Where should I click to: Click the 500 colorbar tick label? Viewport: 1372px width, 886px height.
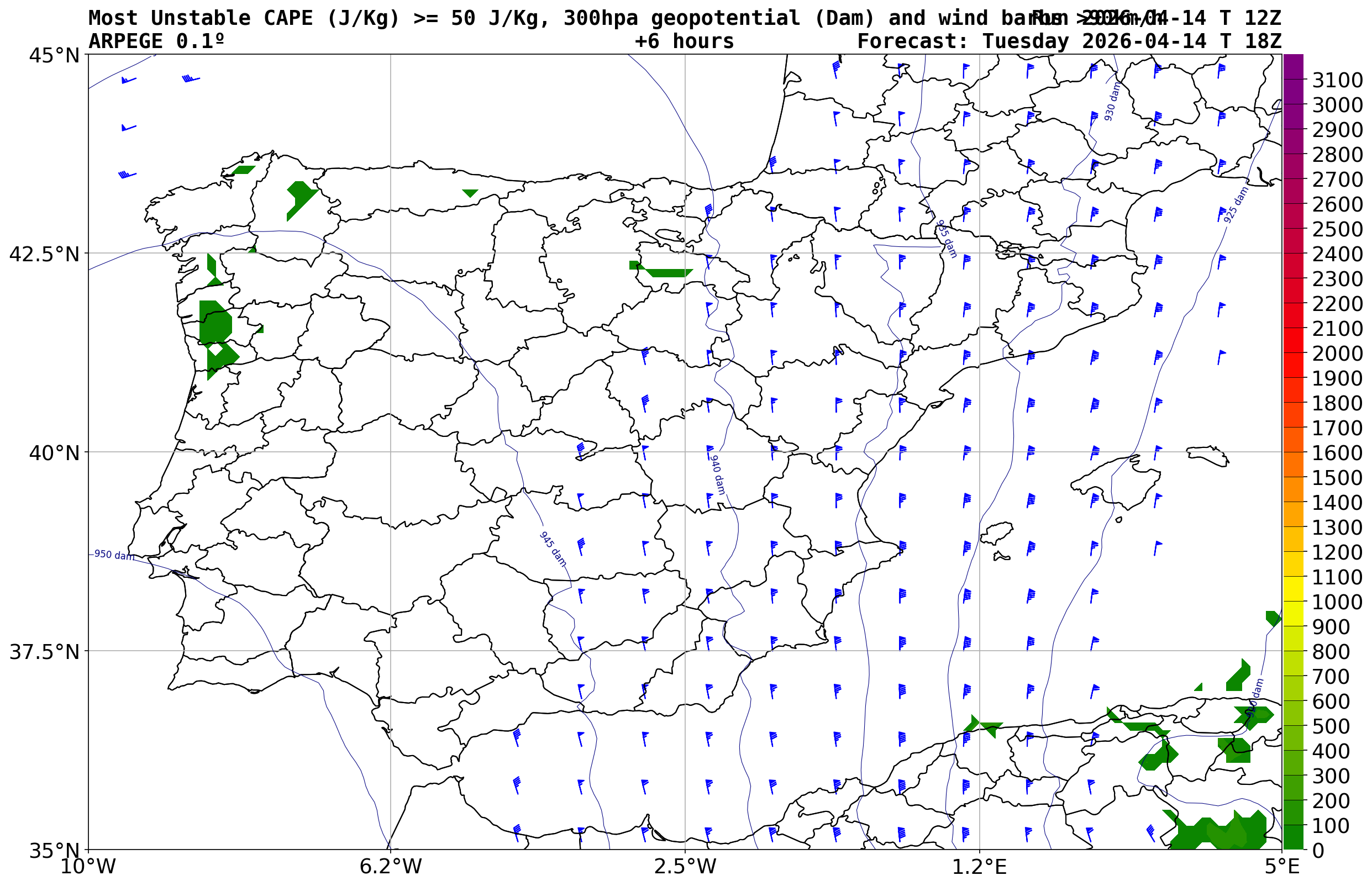[x=1331, y=726]
